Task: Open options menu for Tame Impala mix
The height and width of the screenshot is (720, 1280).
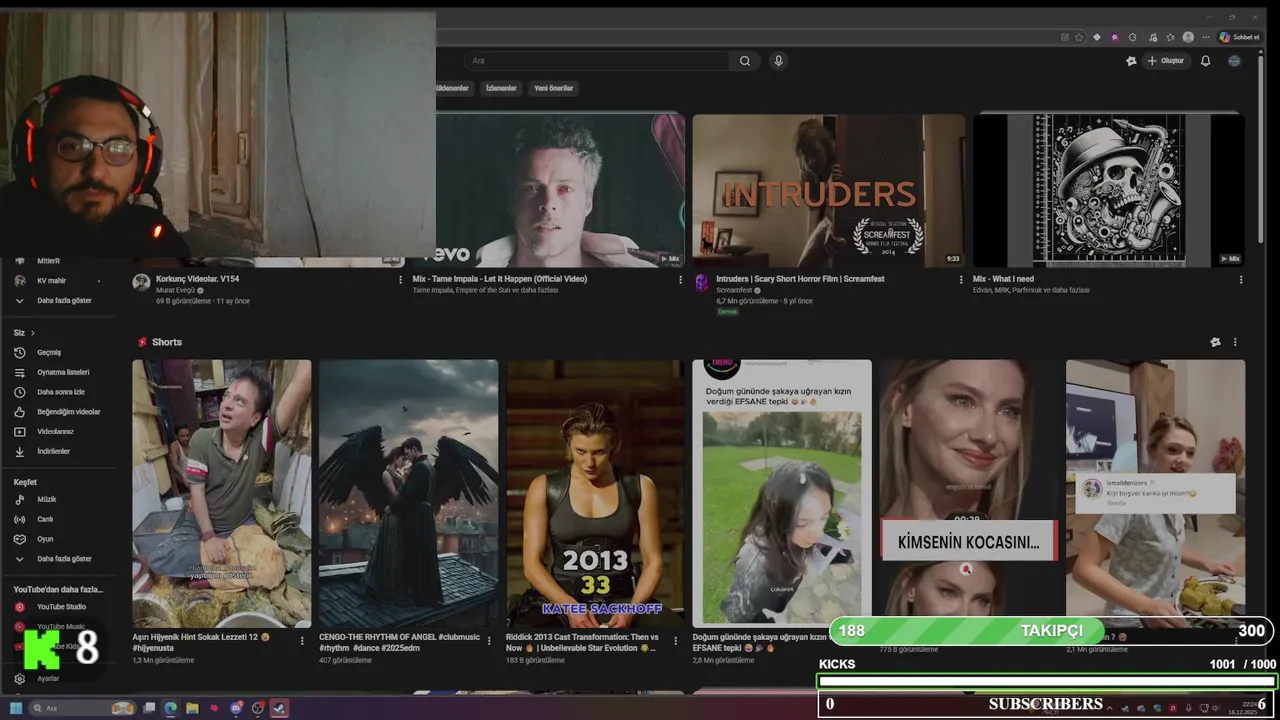Action: coord(681,280)
